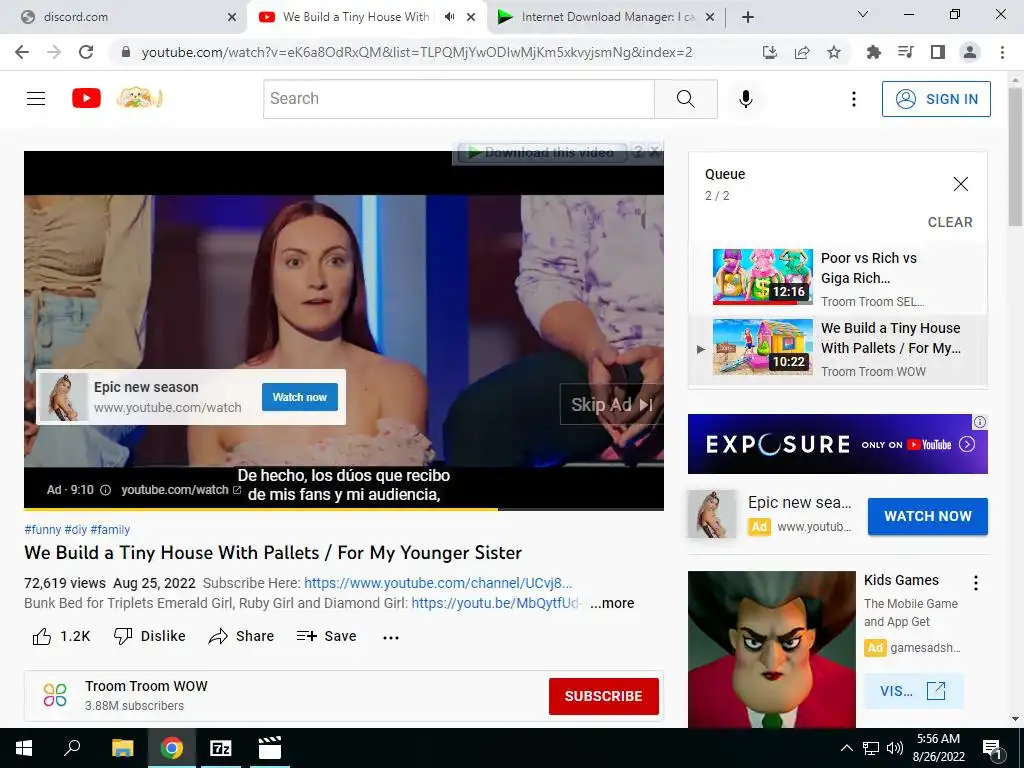
Task: Open the Extensions puzzle icon
Action: 874,52
